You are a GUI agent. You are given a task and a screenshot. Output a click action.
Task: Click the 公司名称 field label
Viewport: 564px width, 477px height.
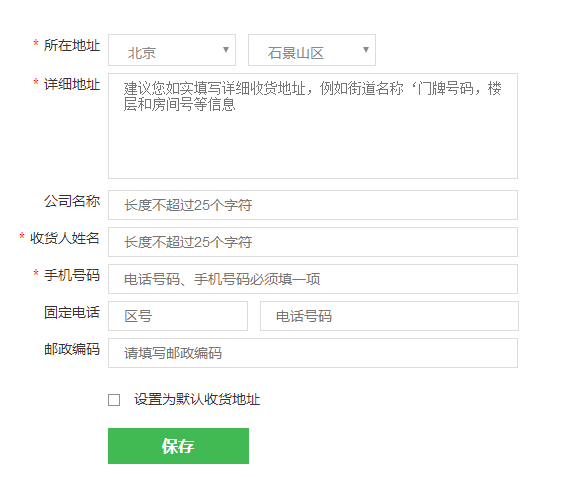click(x=72, y=201)
